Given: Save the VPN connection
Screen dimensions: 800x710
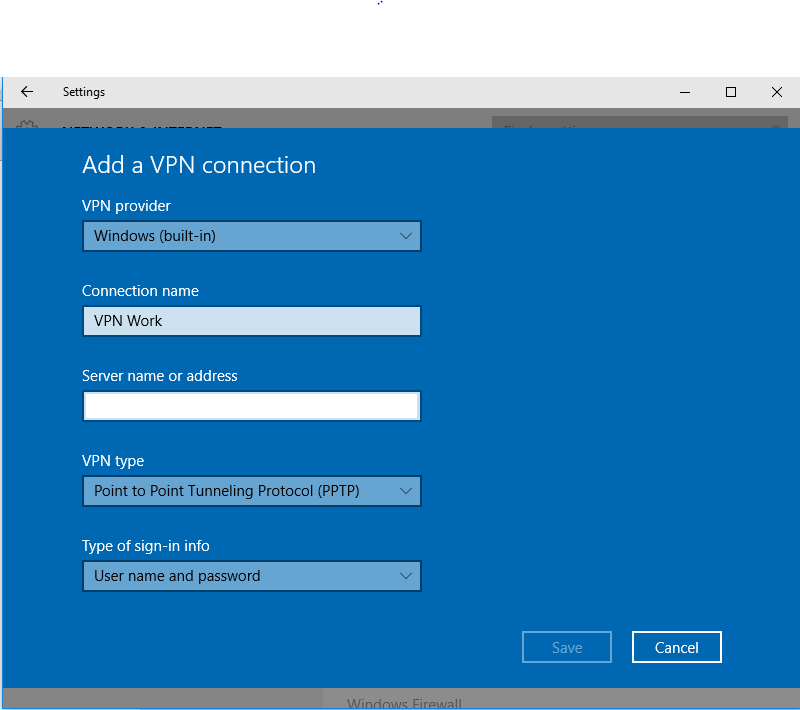Looking at the screenshot, I should (x=567, y=647).
